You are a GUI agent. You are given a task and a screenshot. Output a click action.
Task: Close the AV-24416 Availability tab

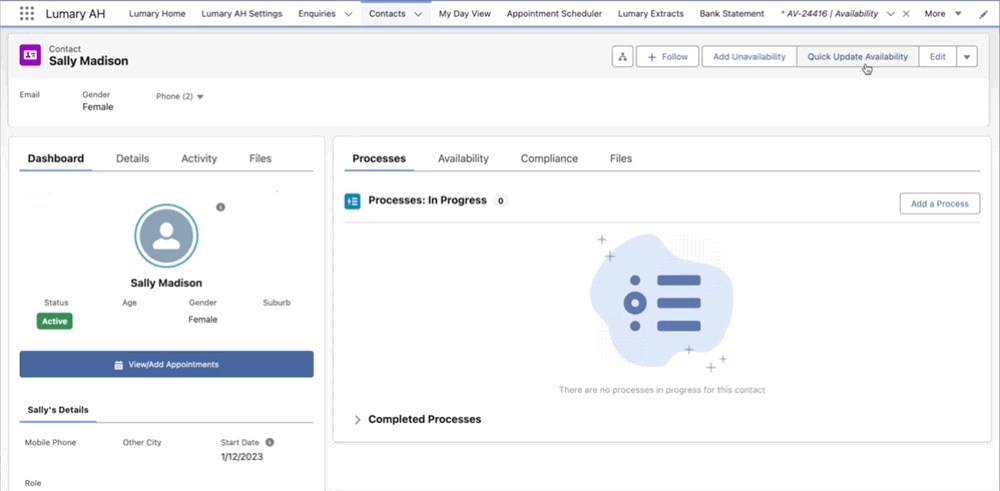[x=906, y=14]
